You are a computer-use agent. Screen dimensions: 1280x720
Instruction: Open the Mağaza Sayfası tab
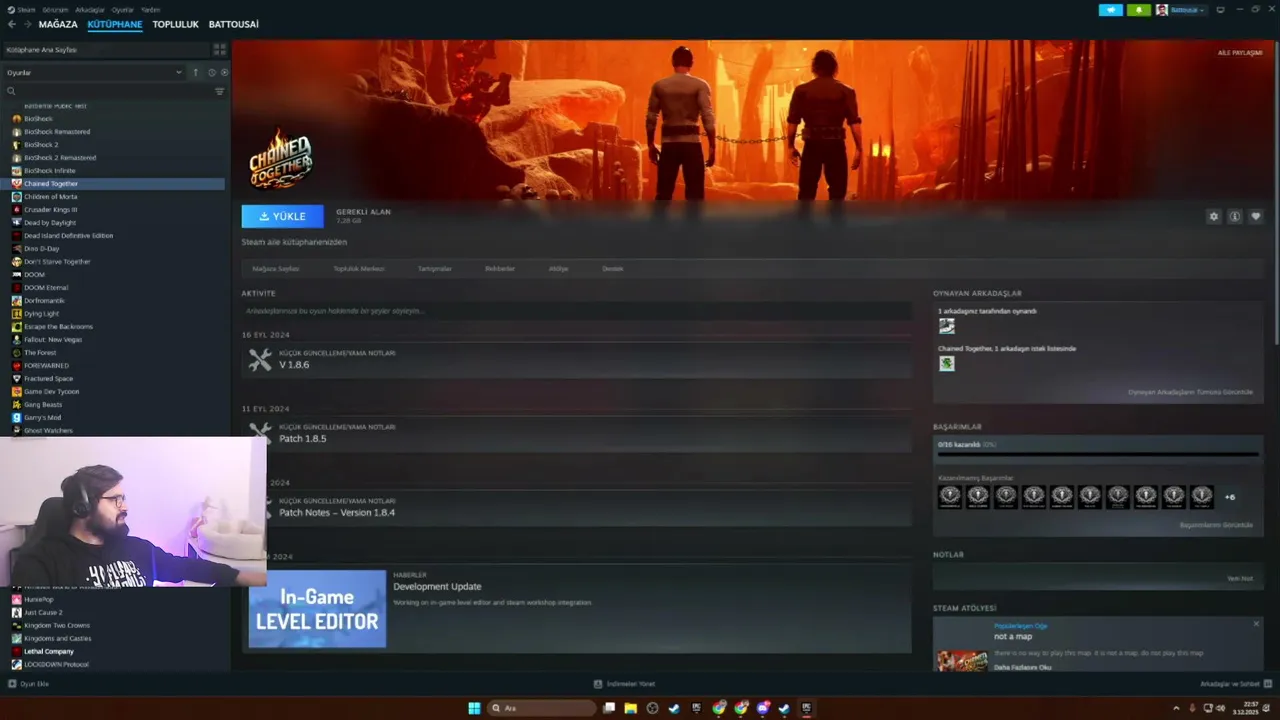(x=275, y=269)
